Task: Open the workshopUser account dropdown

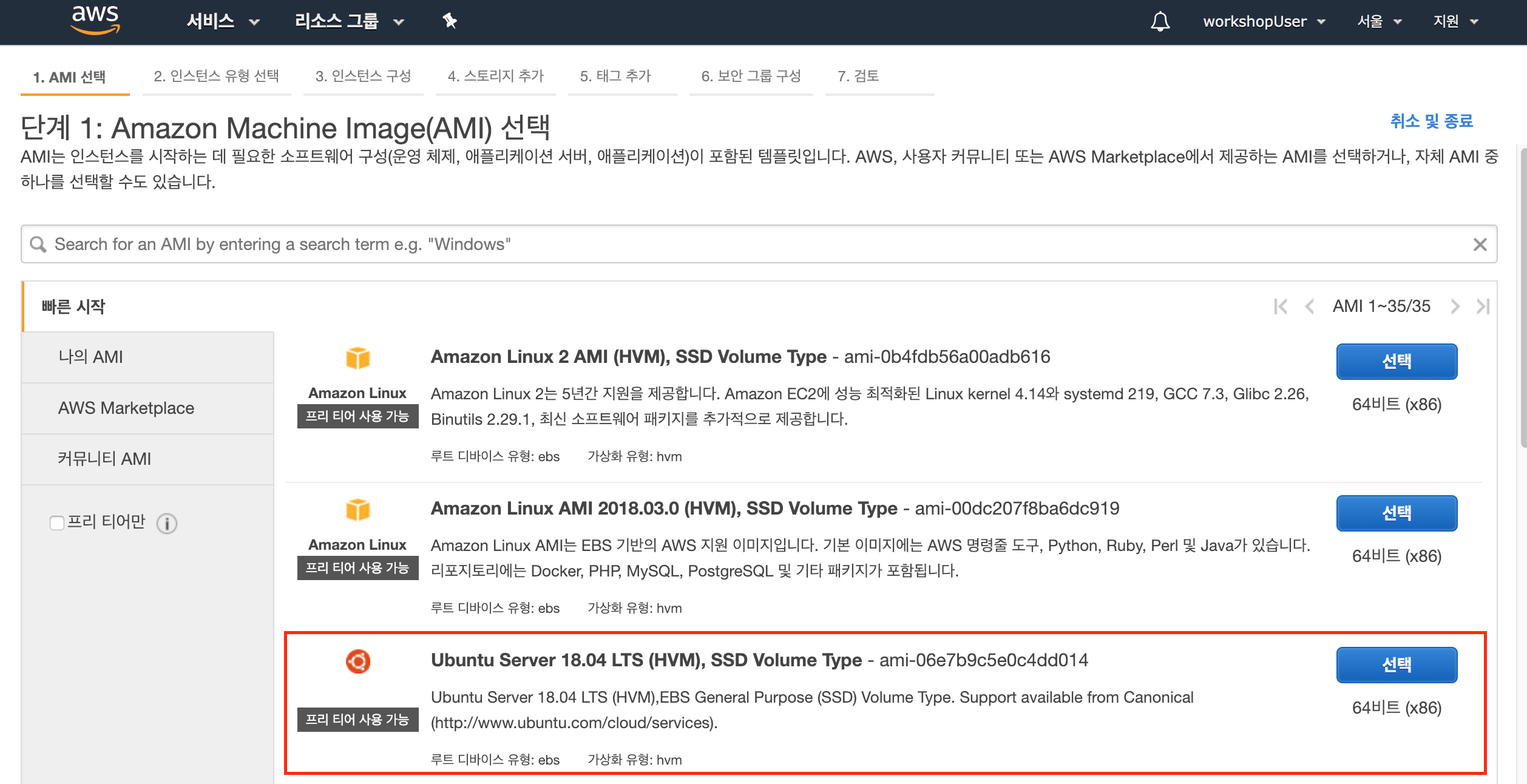Action: point(1264,21)
